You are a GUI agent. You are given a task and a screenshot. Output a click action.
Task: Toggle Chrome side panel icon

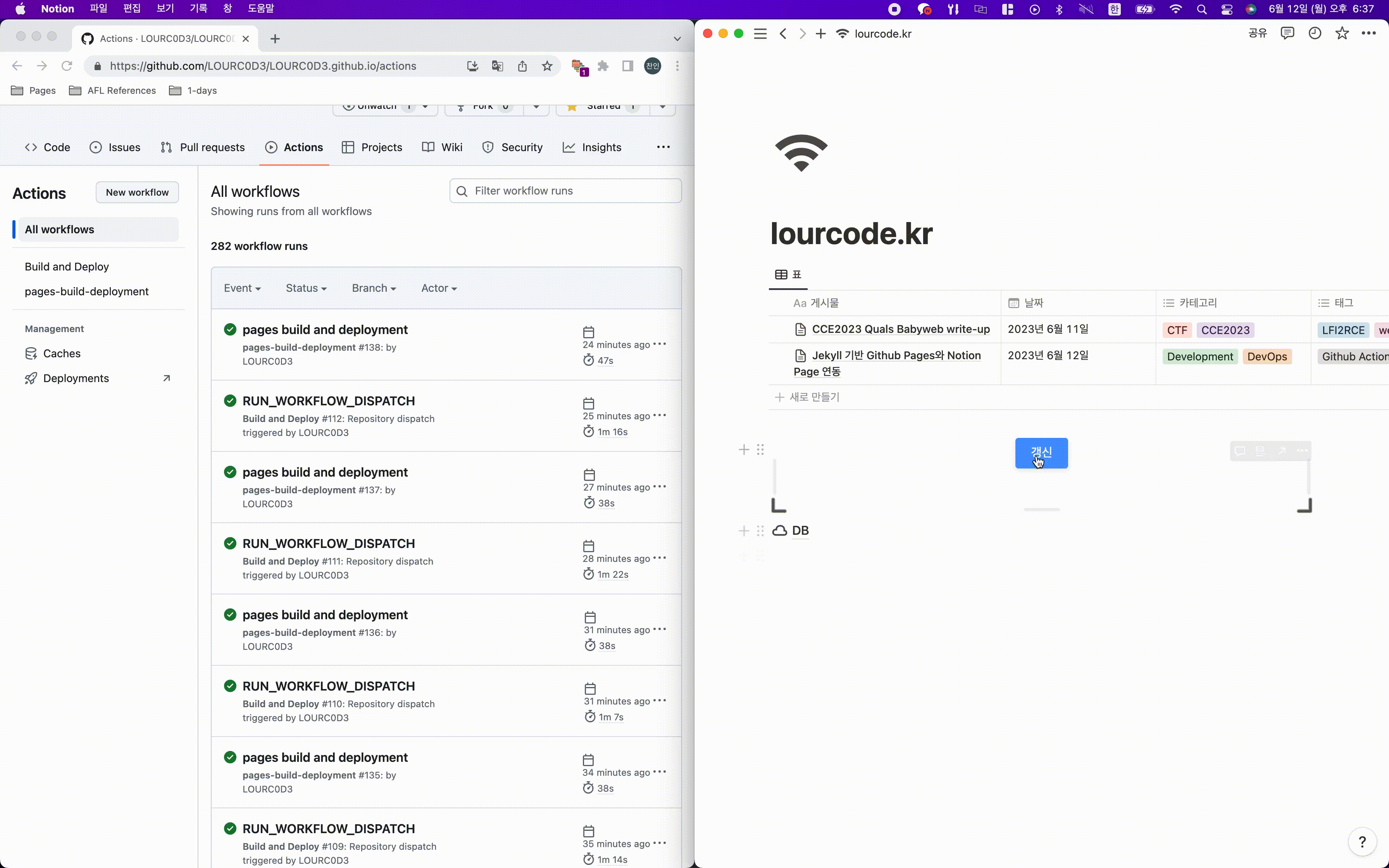627,66
